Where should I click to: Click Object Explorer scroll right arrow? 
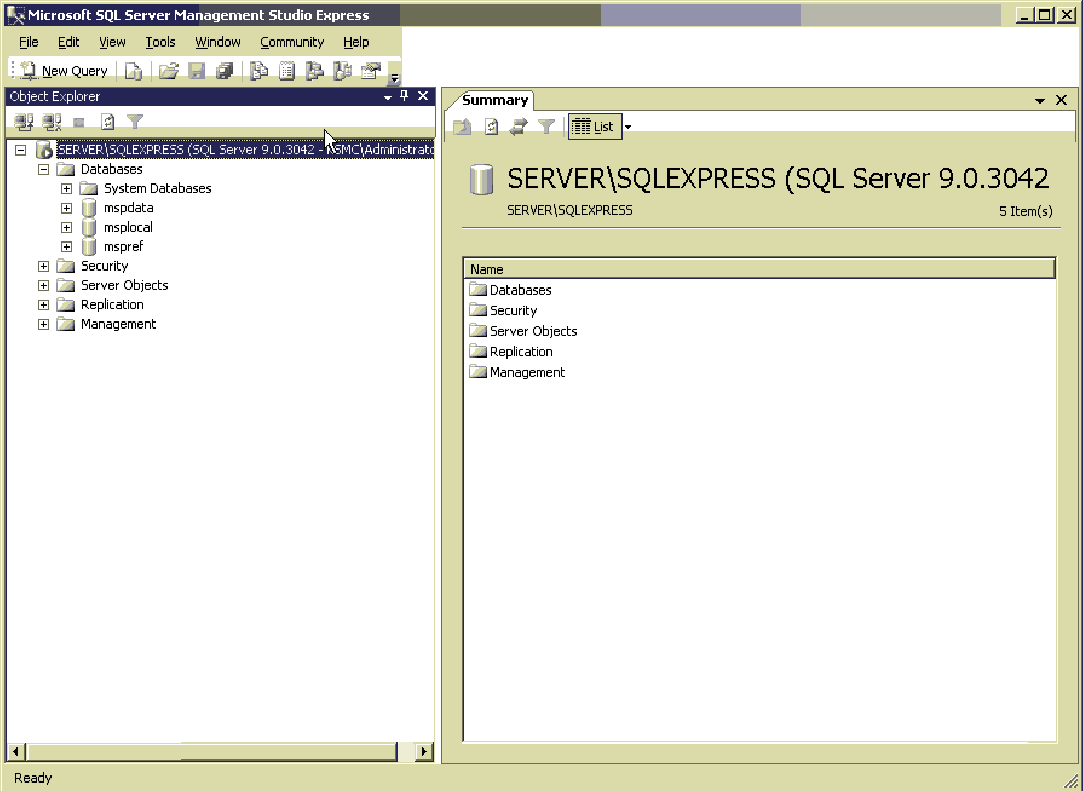pyautogui.click(x=424, y=752)
